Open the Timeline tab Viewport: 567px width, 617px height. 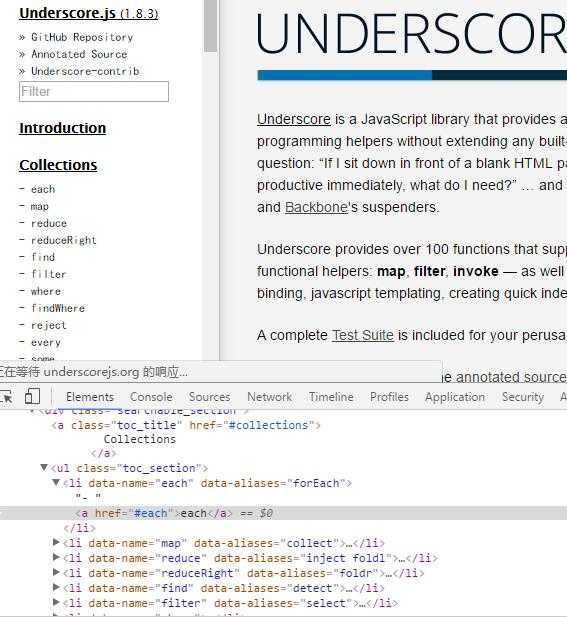coord(331,397)
